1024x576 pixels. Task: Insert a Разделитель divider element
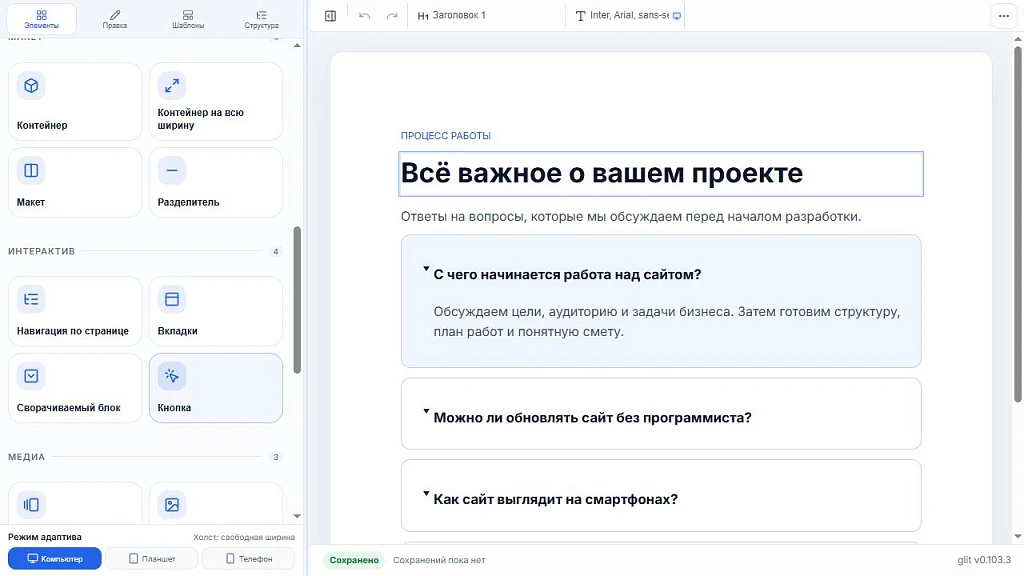coord(216,182)
